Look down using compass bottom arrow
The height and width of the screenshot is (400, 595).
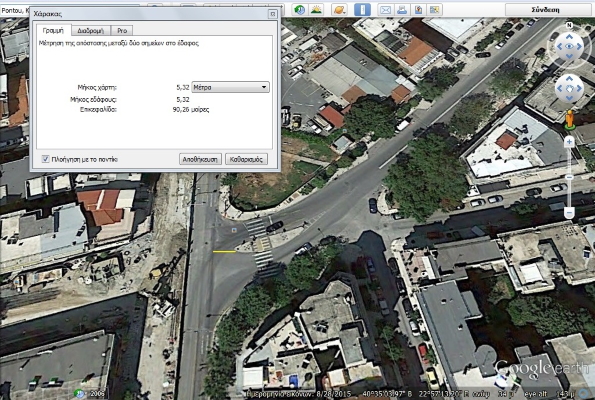569,56
